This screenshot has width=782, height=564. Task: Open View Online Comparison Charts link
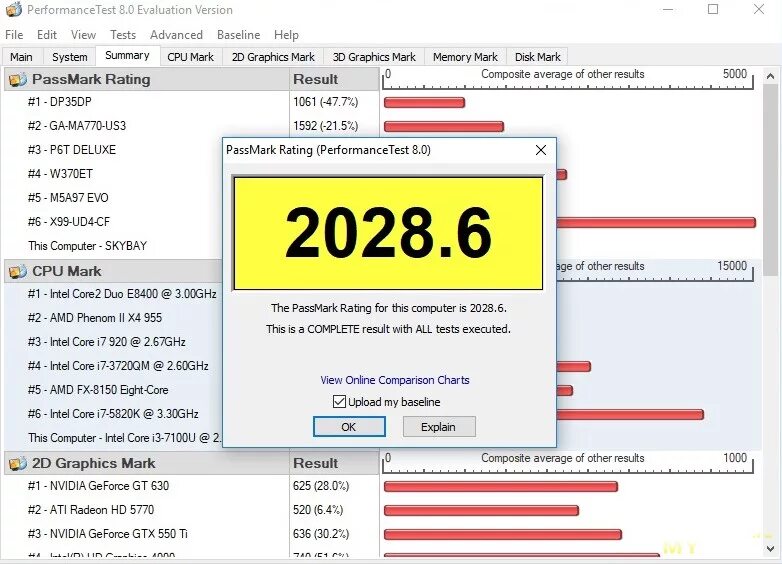tap(394, 380)
